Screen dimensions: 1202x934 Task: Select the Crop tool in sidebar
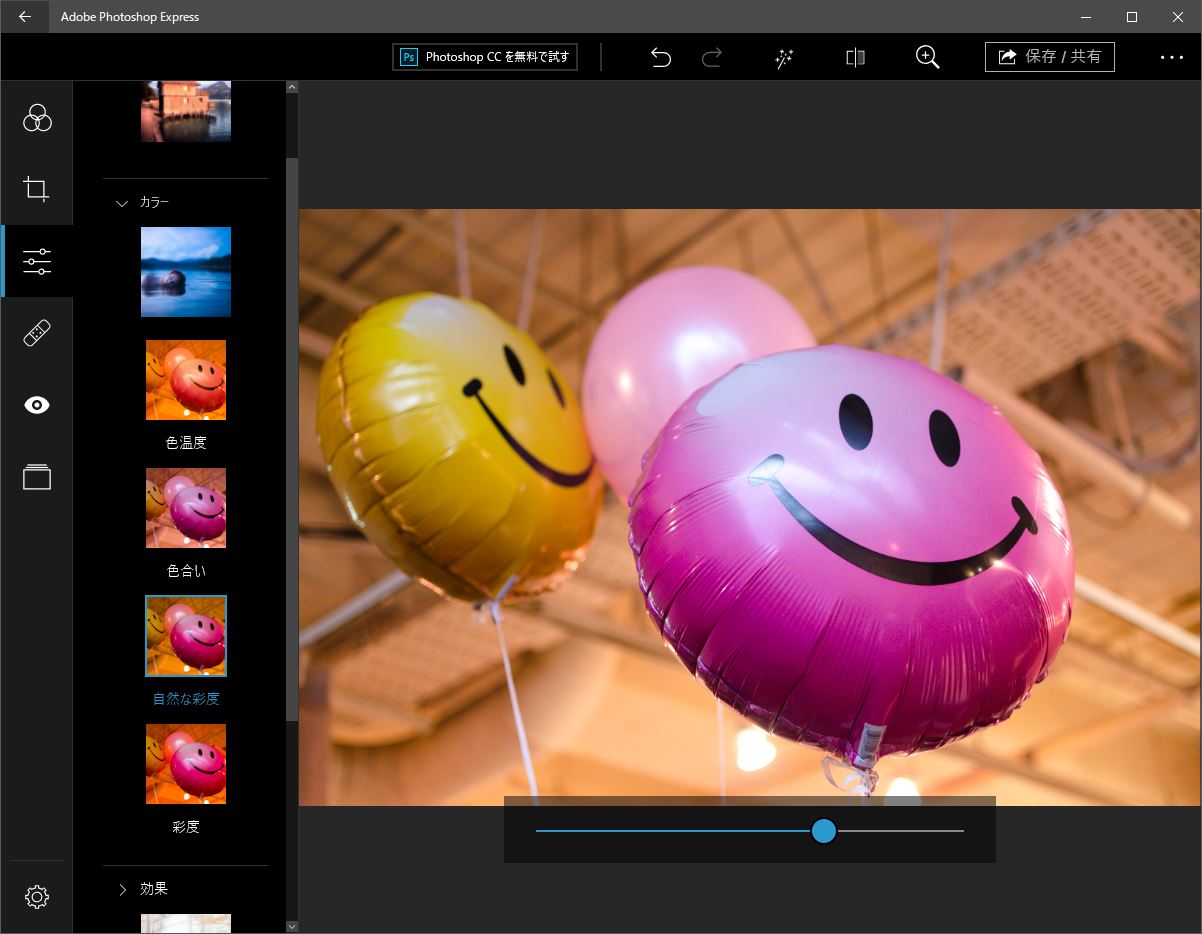(x=37, y=189)
